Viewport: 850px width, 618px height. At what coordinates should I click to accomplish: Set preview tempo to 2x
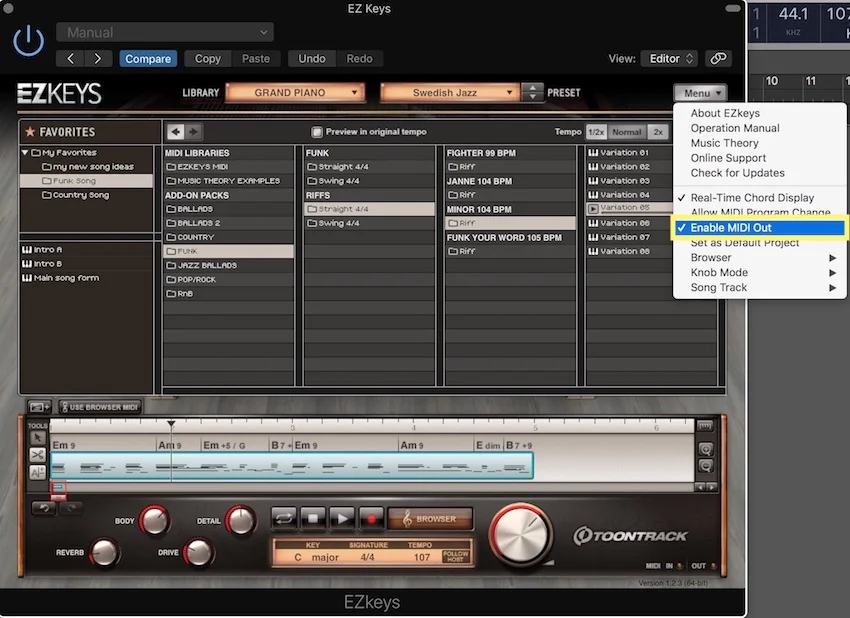[658, 132]
